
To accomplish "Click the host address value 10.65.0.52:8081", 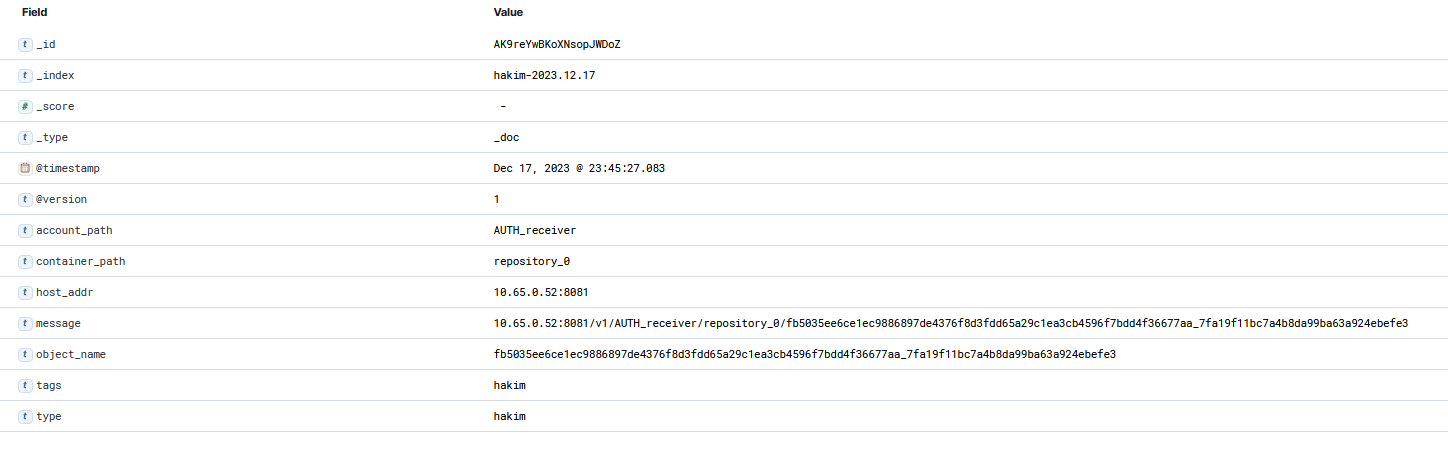I will coord(541,293).
